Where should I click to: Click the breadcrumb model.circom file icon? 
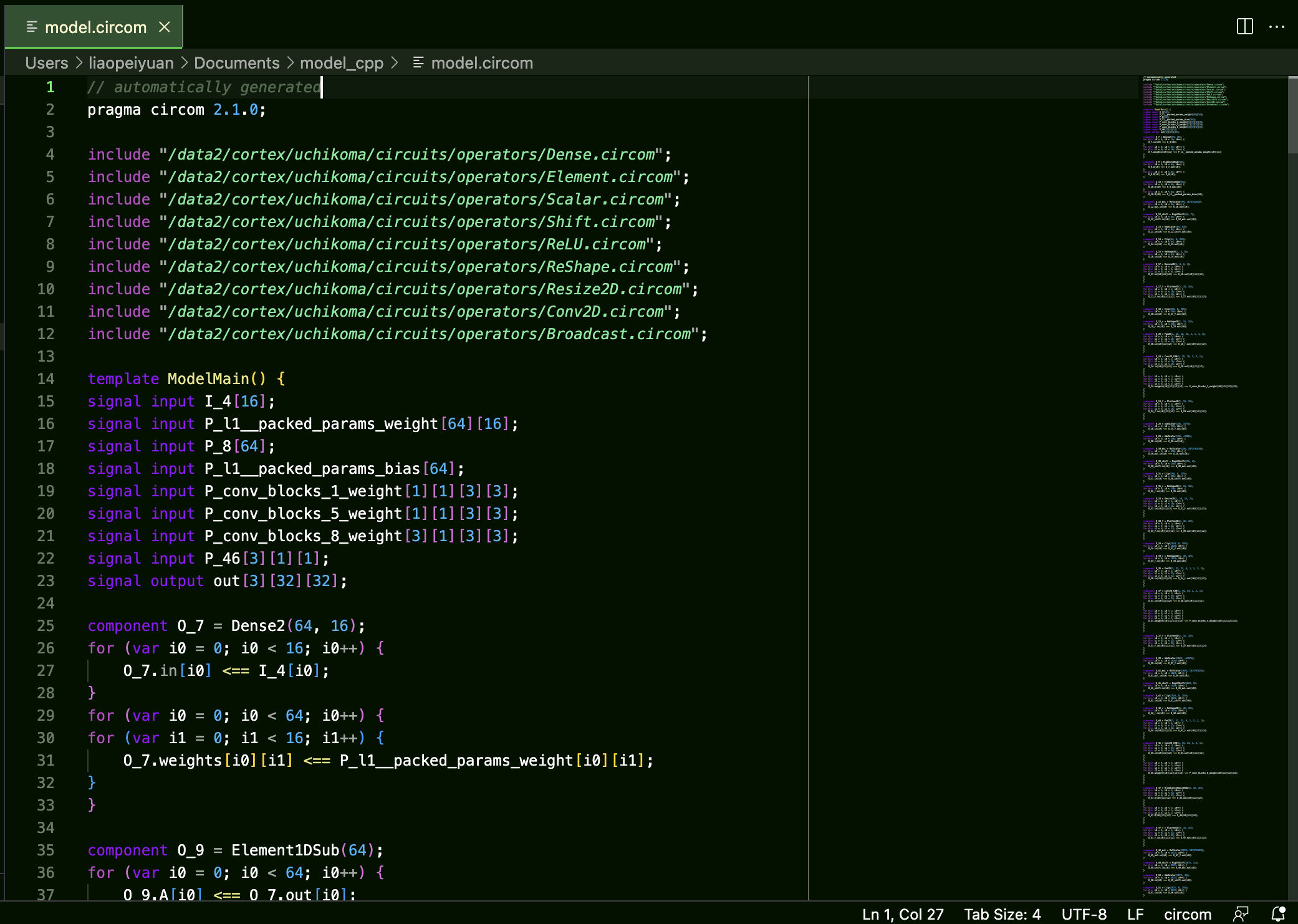click(x=418, y=62)
